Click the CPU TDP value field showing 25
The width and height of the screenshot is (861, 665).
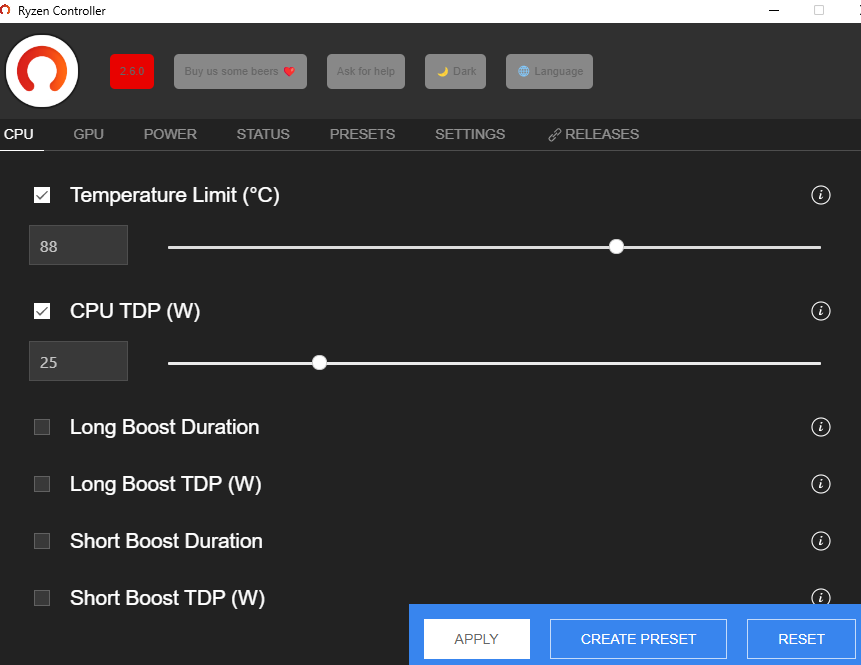[79, 361]
